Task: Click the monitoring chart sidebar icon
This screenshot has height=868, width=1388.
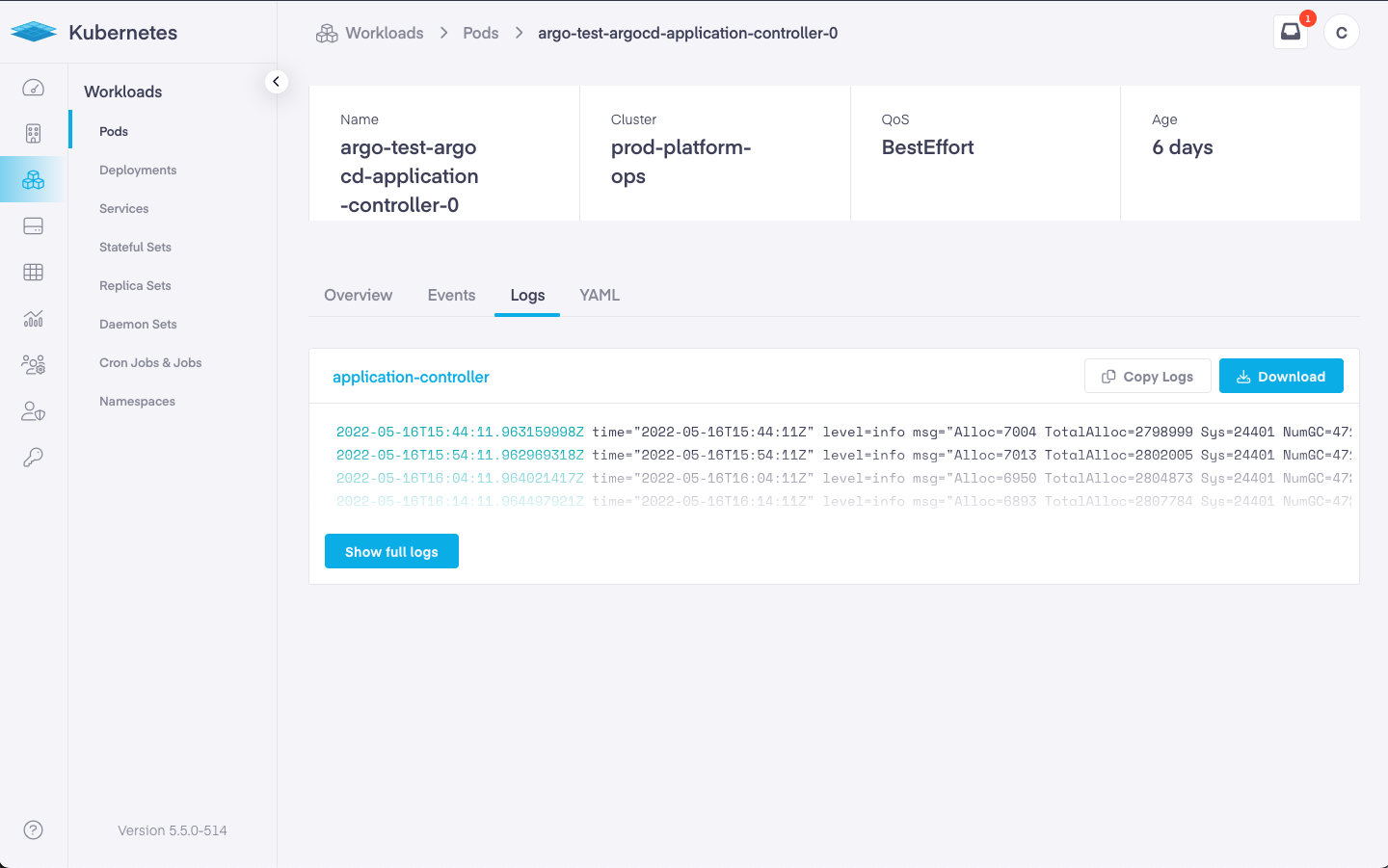Action: tap(33, 319)
